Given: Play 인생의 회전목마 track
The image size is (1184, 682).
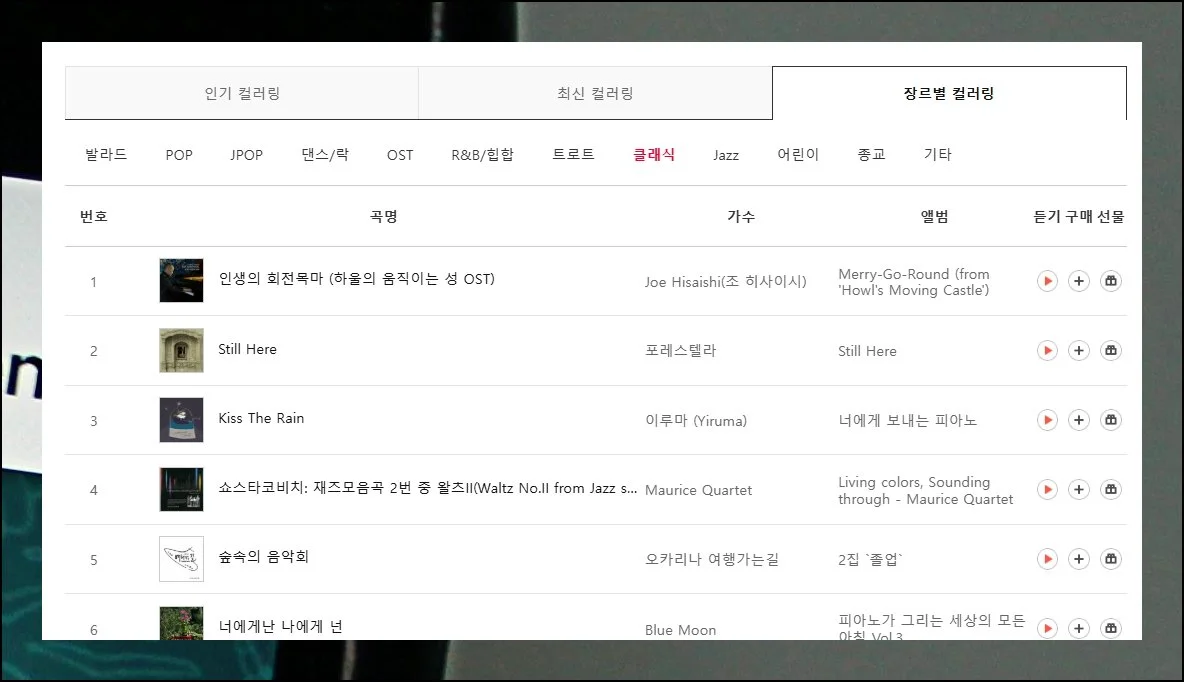Looking at the screenshot, I should pyautogui.click(x=1047, y=282).
